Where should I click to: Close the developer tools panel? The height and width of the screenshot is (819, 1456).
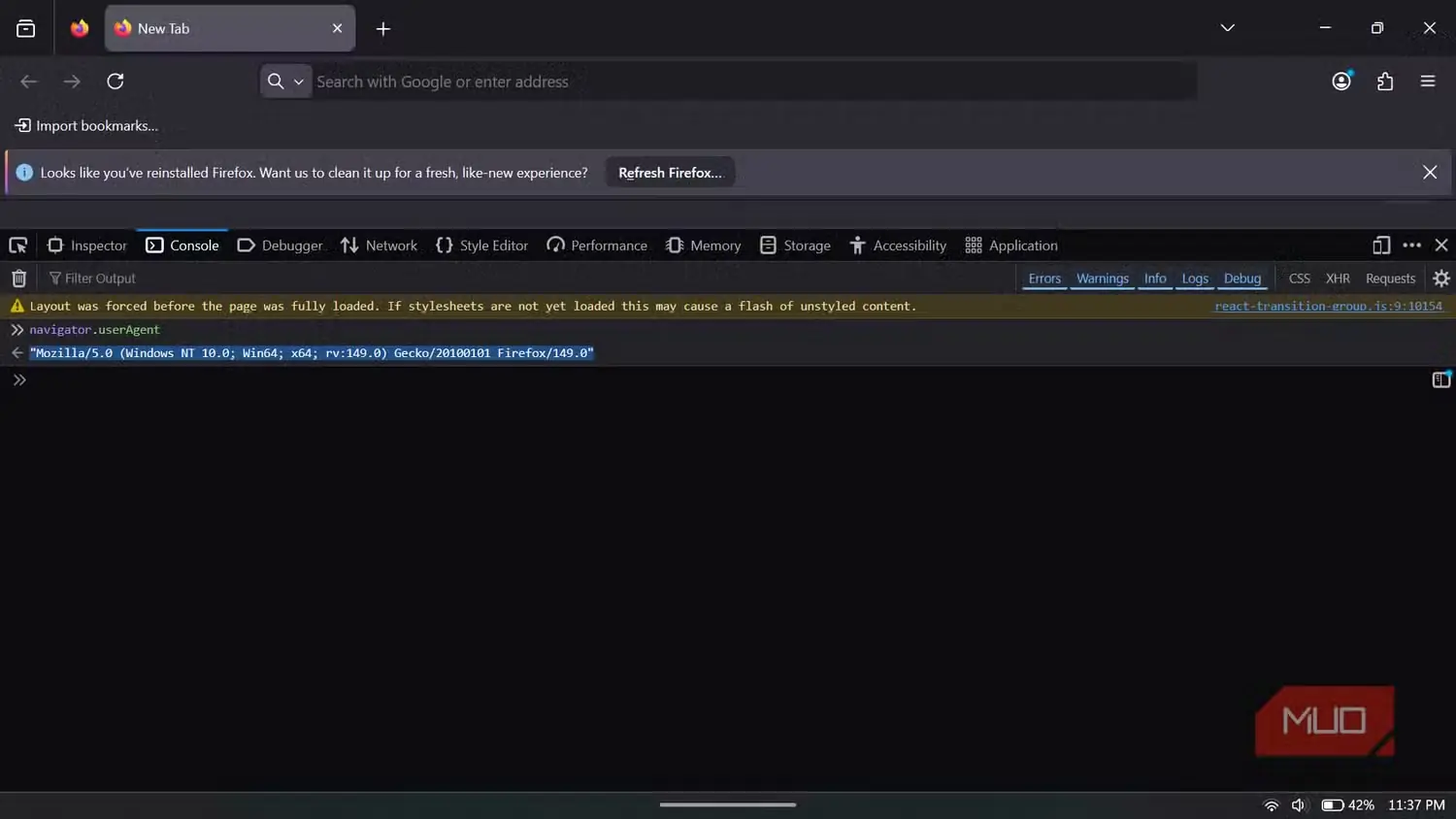coord(1441,246)
